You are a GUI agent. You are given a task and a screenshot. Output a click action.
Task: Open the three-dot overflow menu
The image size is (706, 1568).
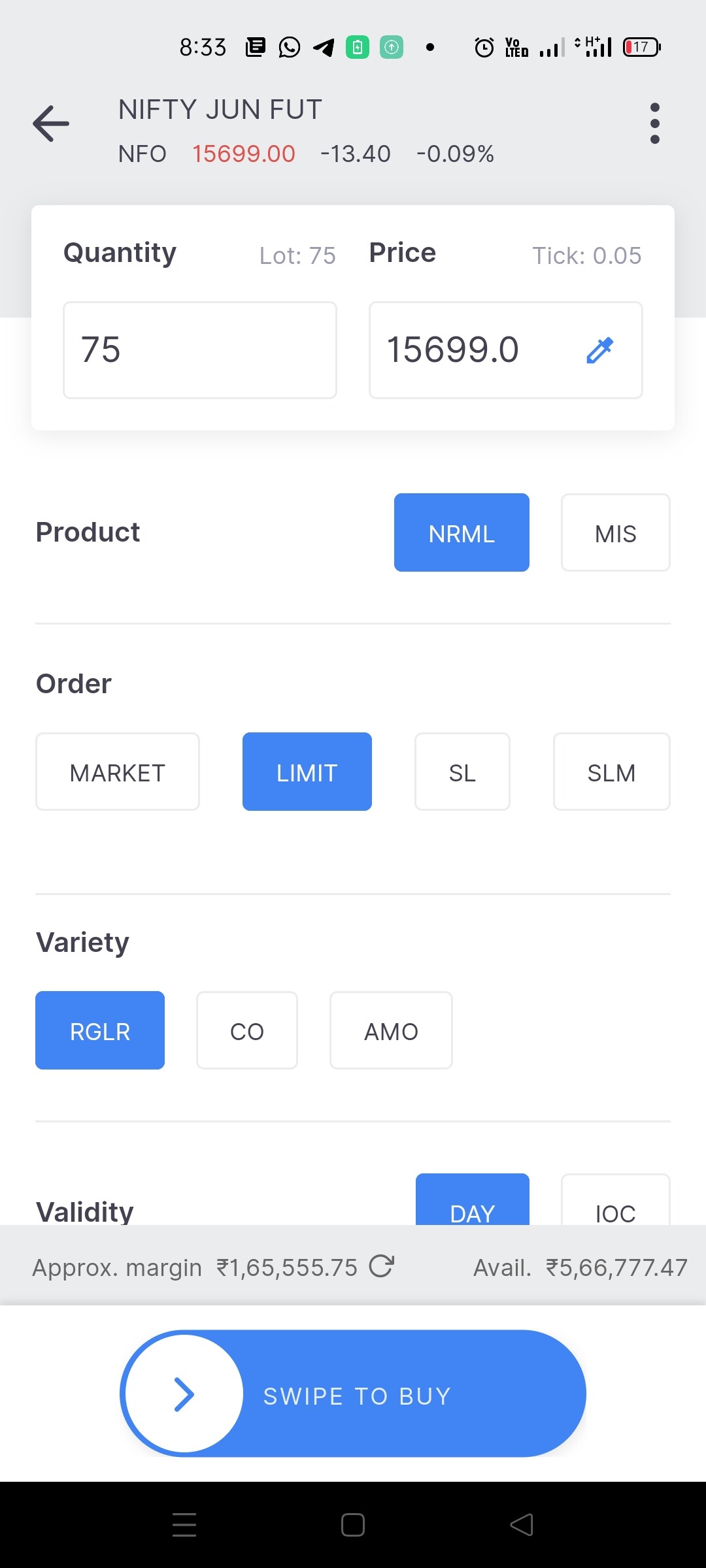click(654, 123)
